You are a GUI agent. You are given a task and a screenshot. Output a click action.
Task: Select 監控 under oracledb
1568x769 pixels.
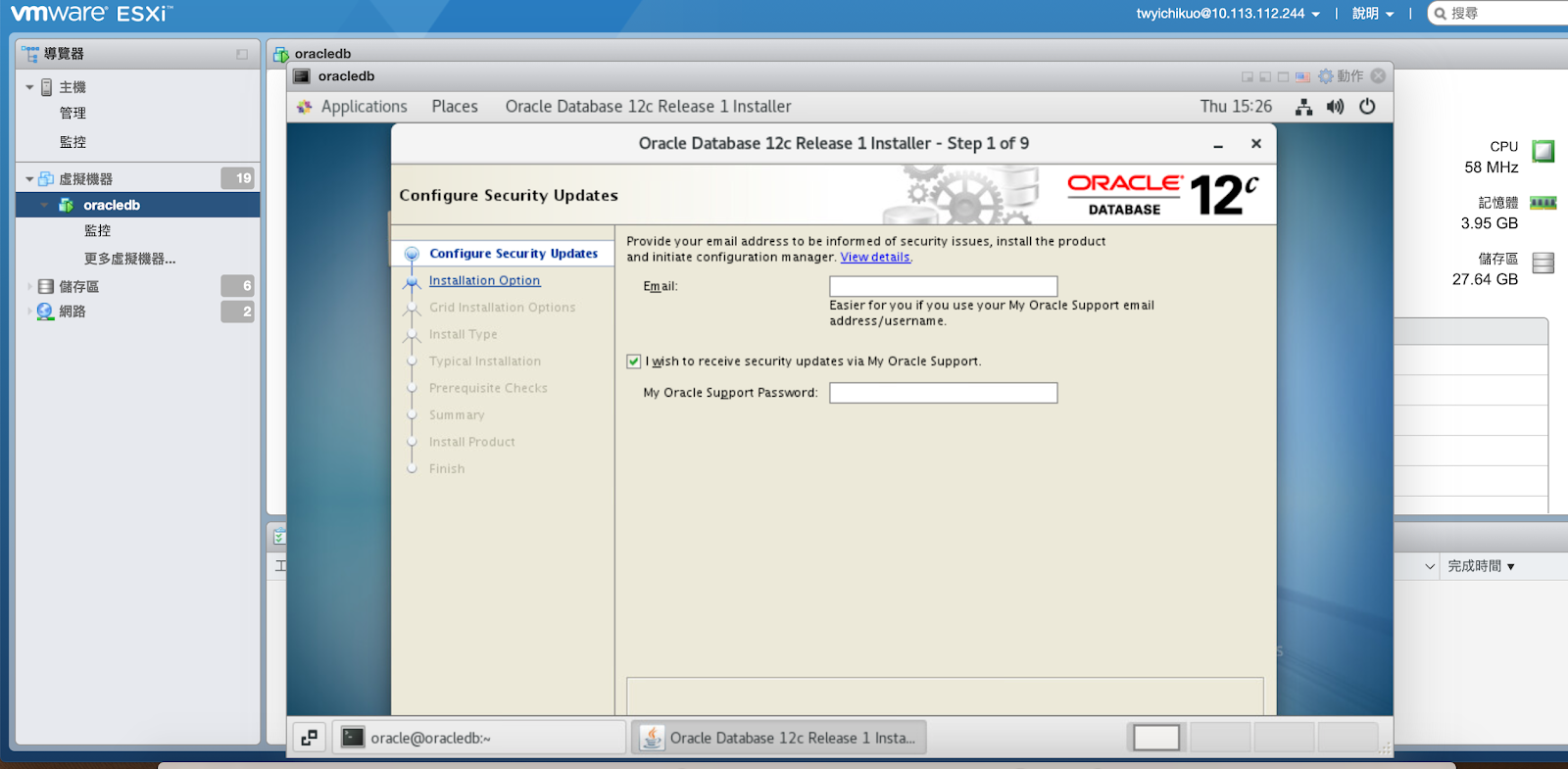pos(97,231)
